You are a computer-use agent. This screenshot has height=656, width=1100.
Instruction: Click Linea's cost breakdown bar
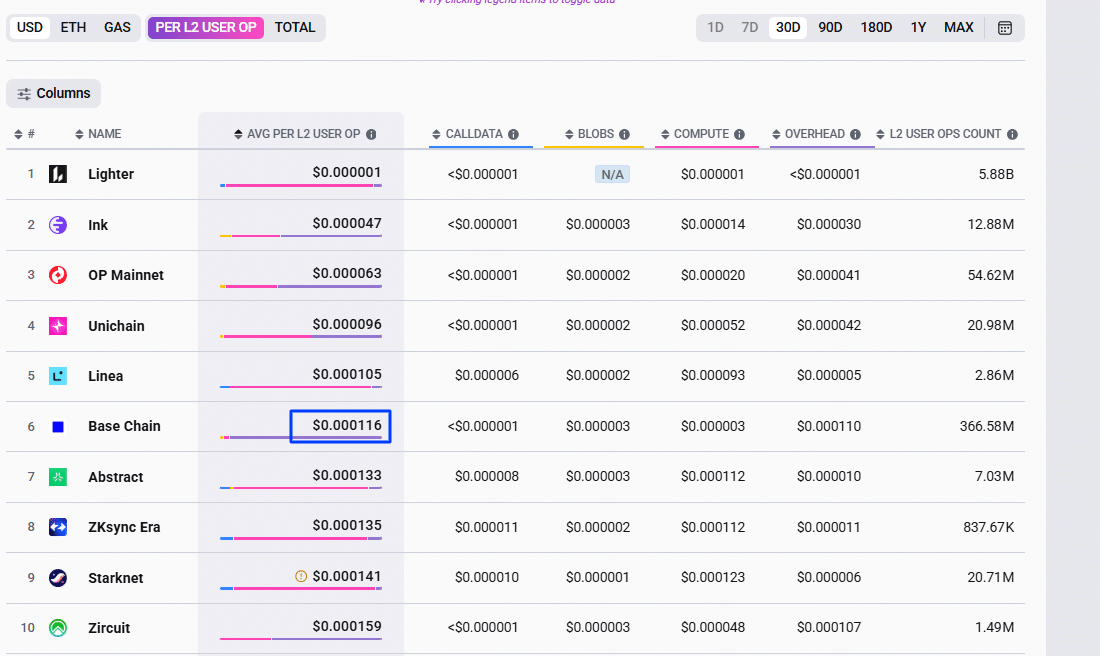(301, 387)
